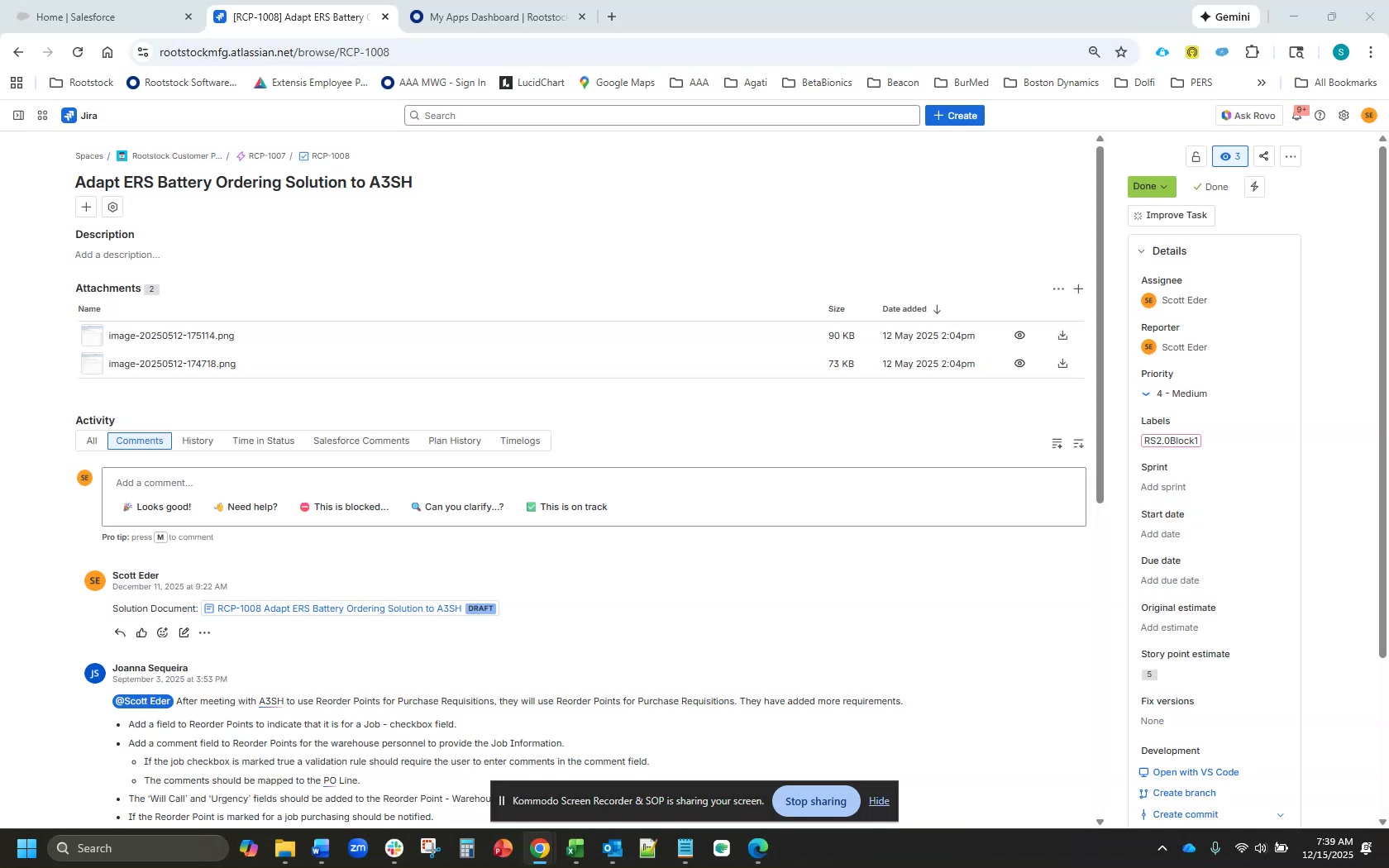Open Jira notifications bell
Screen dimensions: 1389x868
(1296, 116)
